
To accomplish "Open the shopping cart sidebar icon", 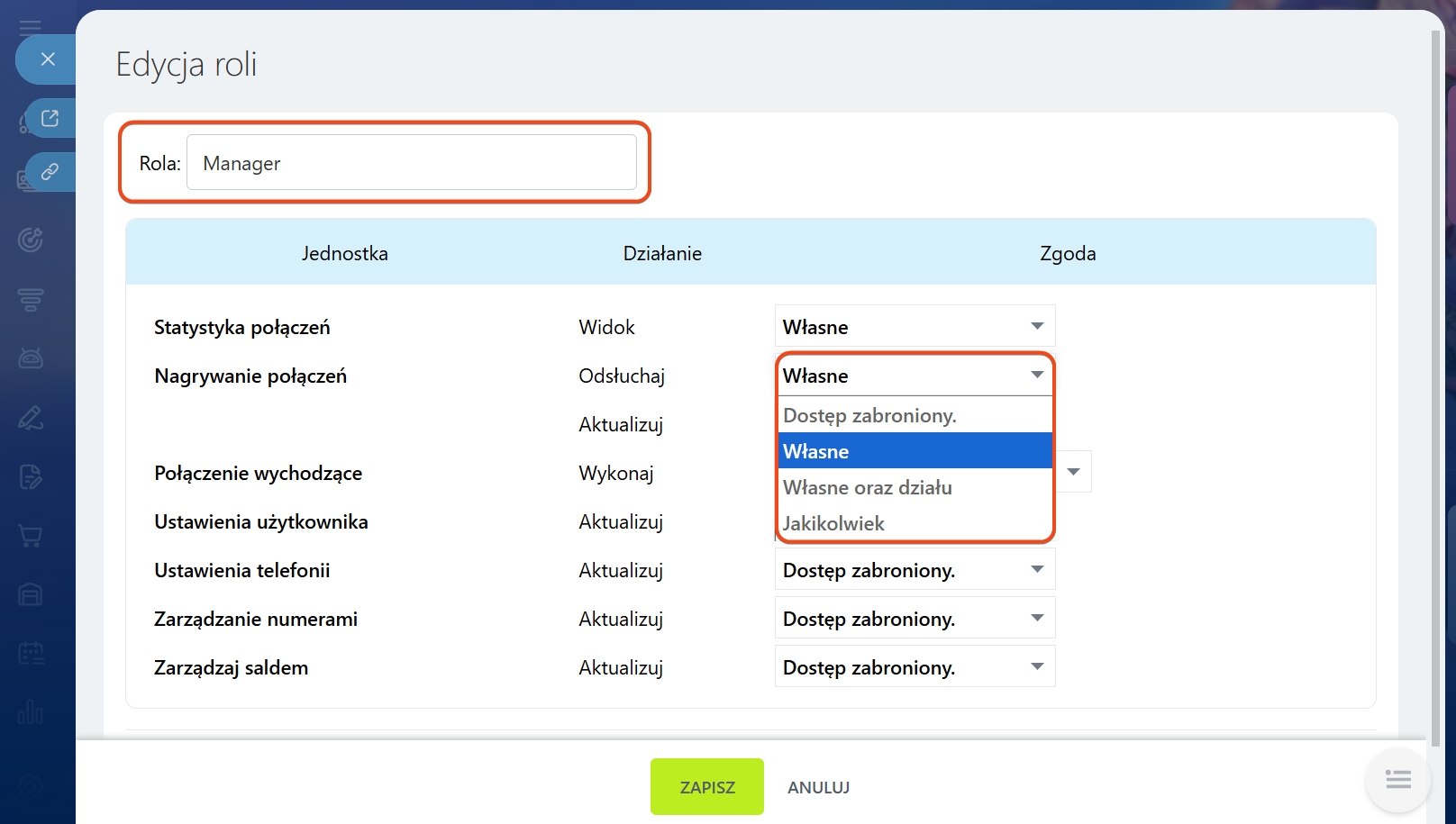I will click(31, 537).
